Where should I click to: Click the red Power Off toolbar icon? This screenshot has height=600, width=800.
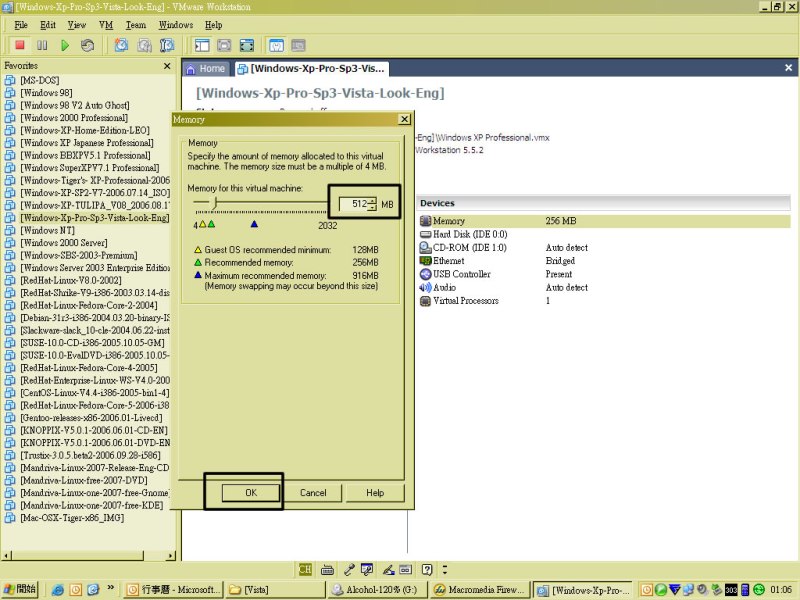pyautogui.click(x=20, y=45)
